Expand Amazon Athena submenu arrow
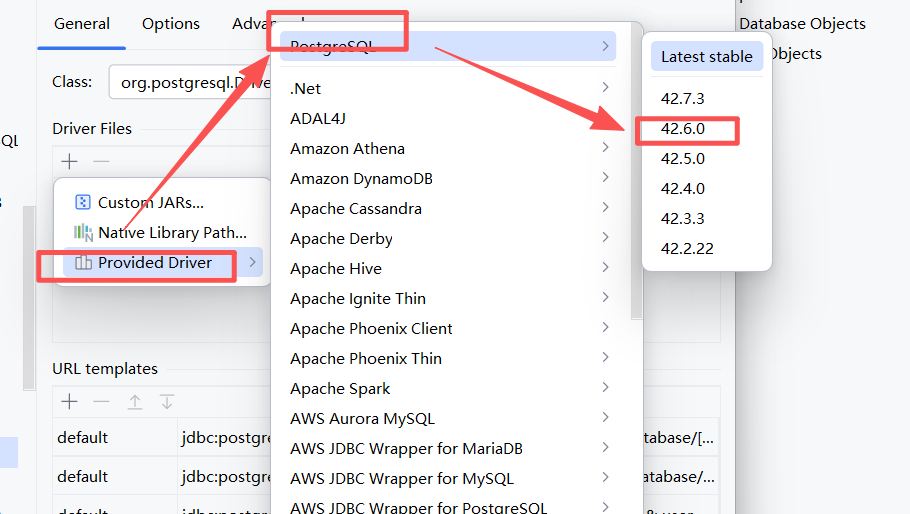 tap(605, 147)
